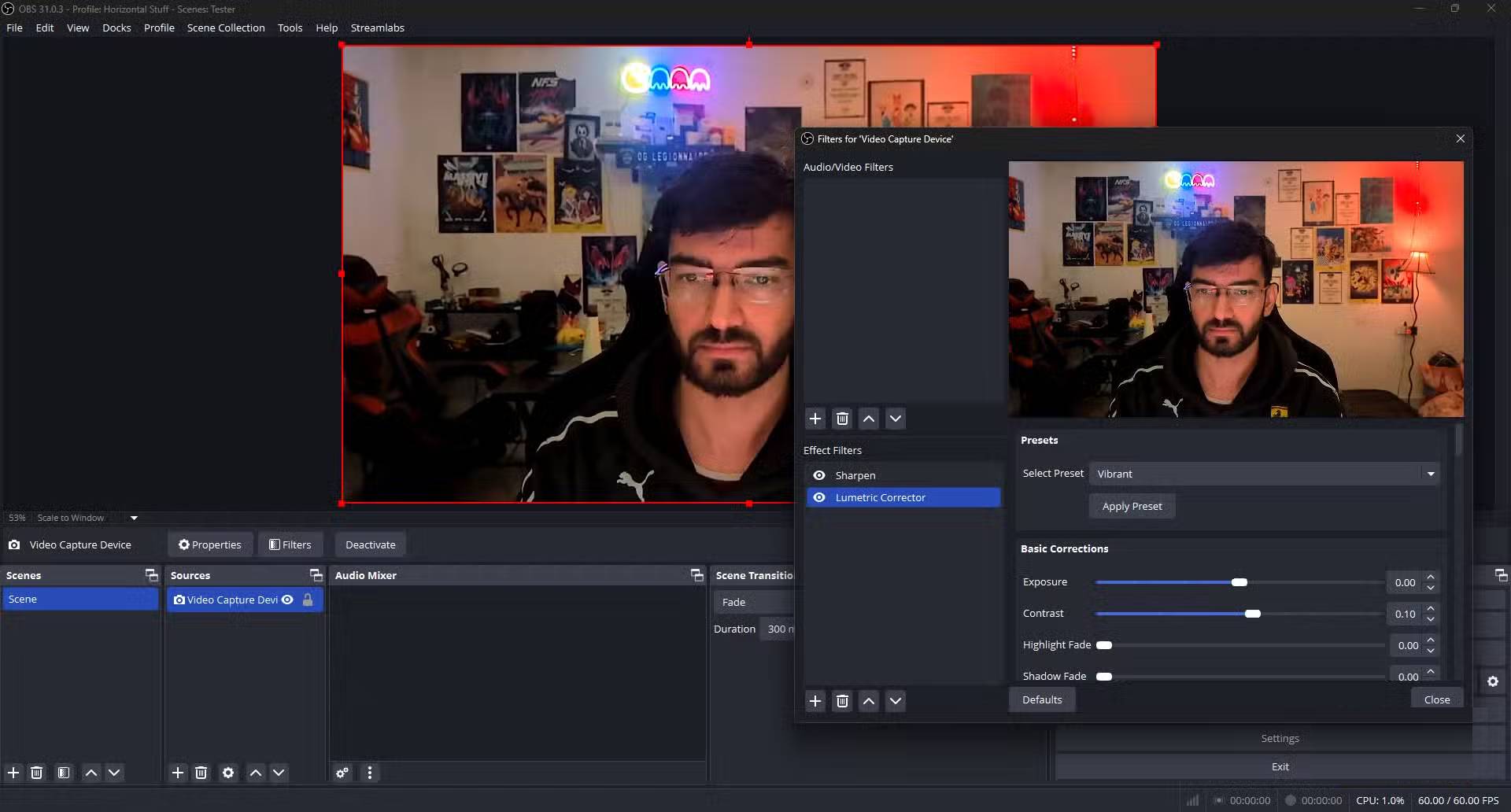Open scene filters icon in Scenes dock
Image resolution: width=1511 pixels, height=812 pixels.
(64, 773)
